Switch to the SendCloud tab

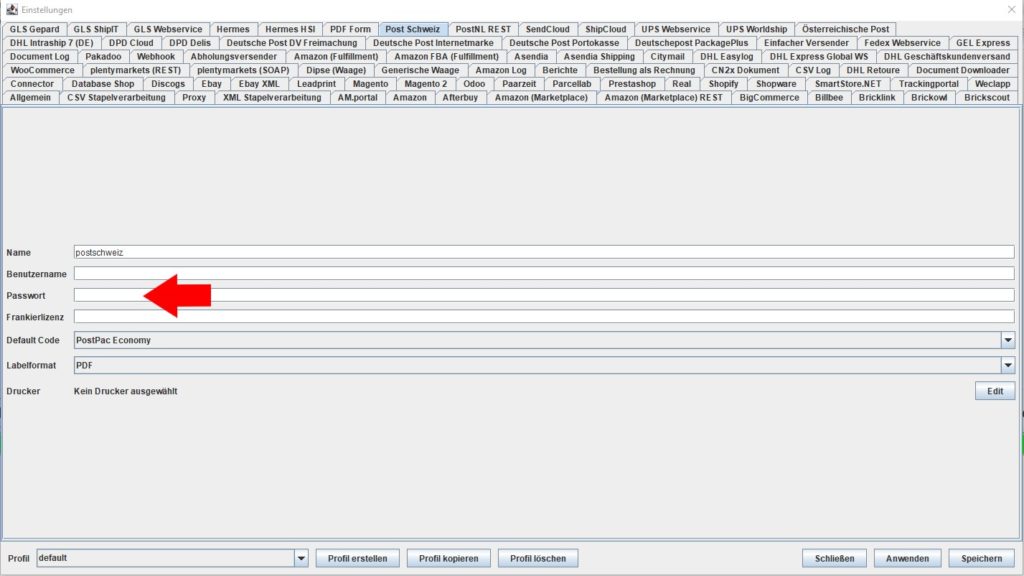pyautogui.click(x=547, y=29)
